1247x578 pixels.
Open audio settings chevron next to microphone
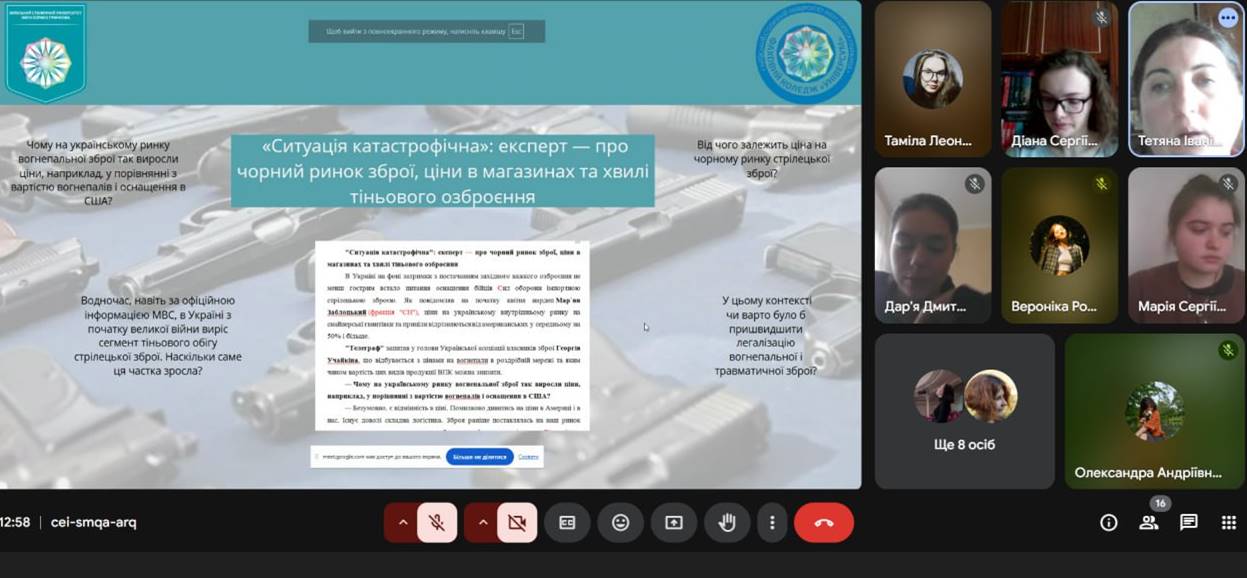[402, 522]
